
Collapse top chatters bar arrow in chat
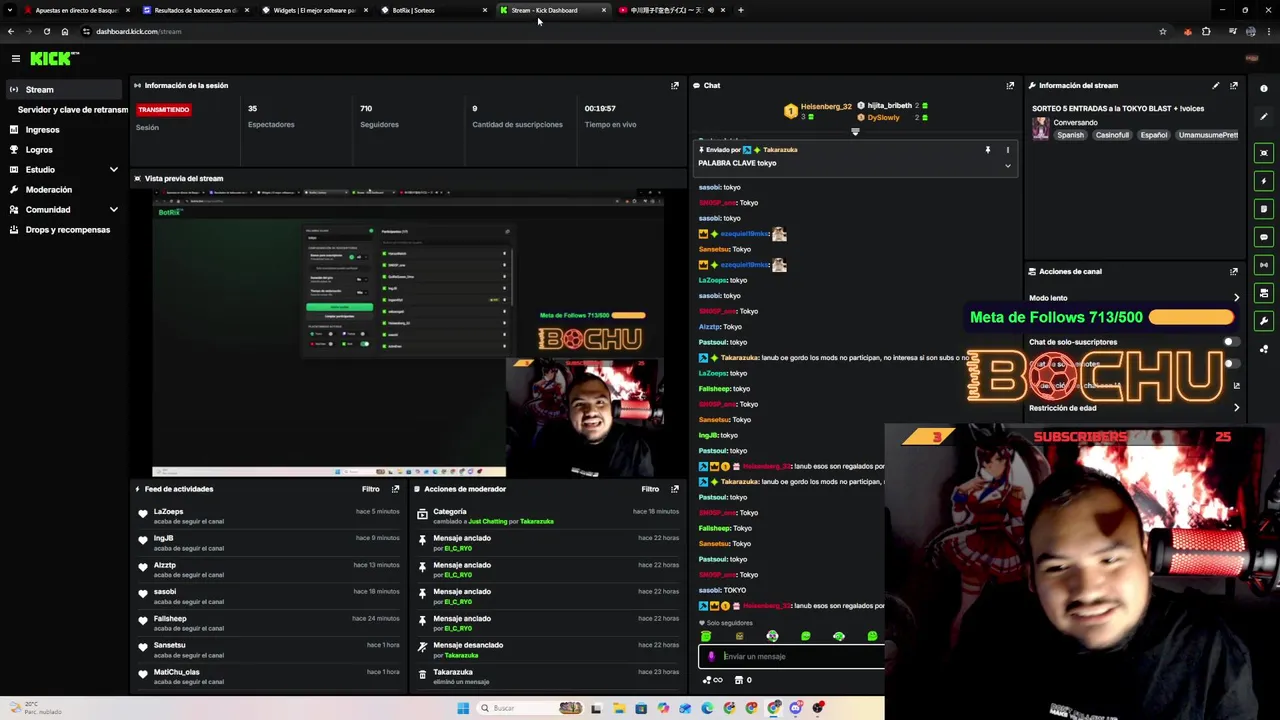[x=855, y=131]
